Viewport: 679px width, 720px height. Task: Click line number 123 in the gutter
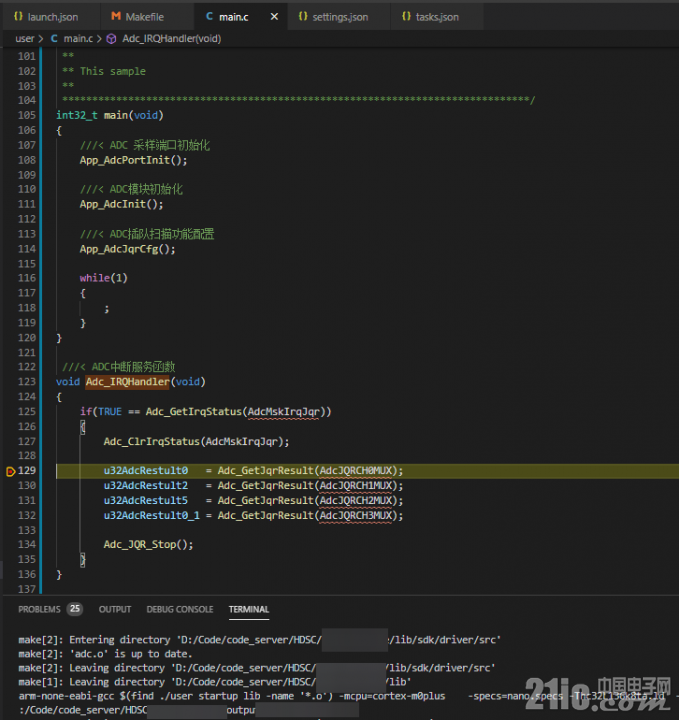(x=27, y=382)
